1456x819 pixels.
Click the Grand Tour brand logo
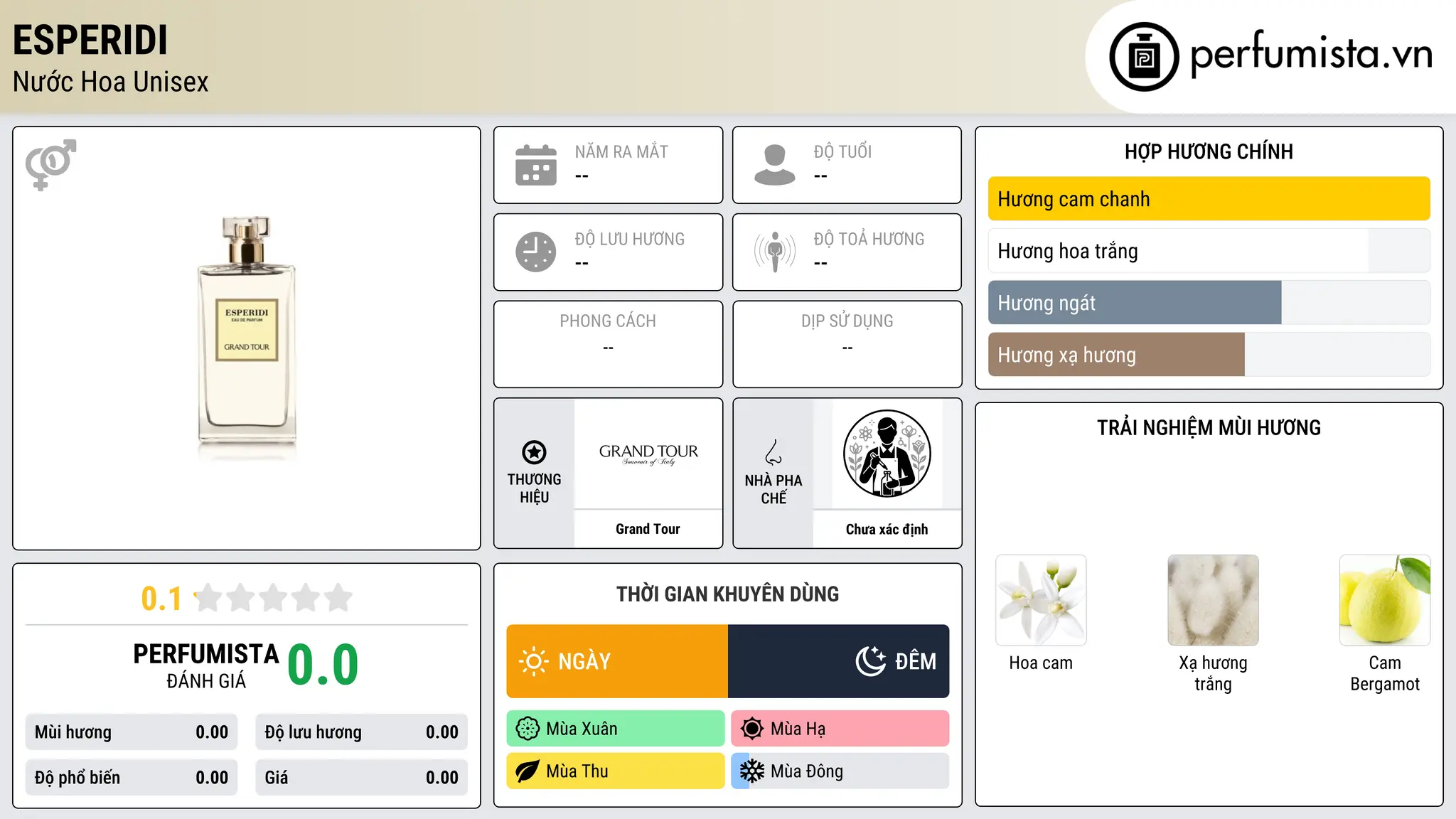648,454
